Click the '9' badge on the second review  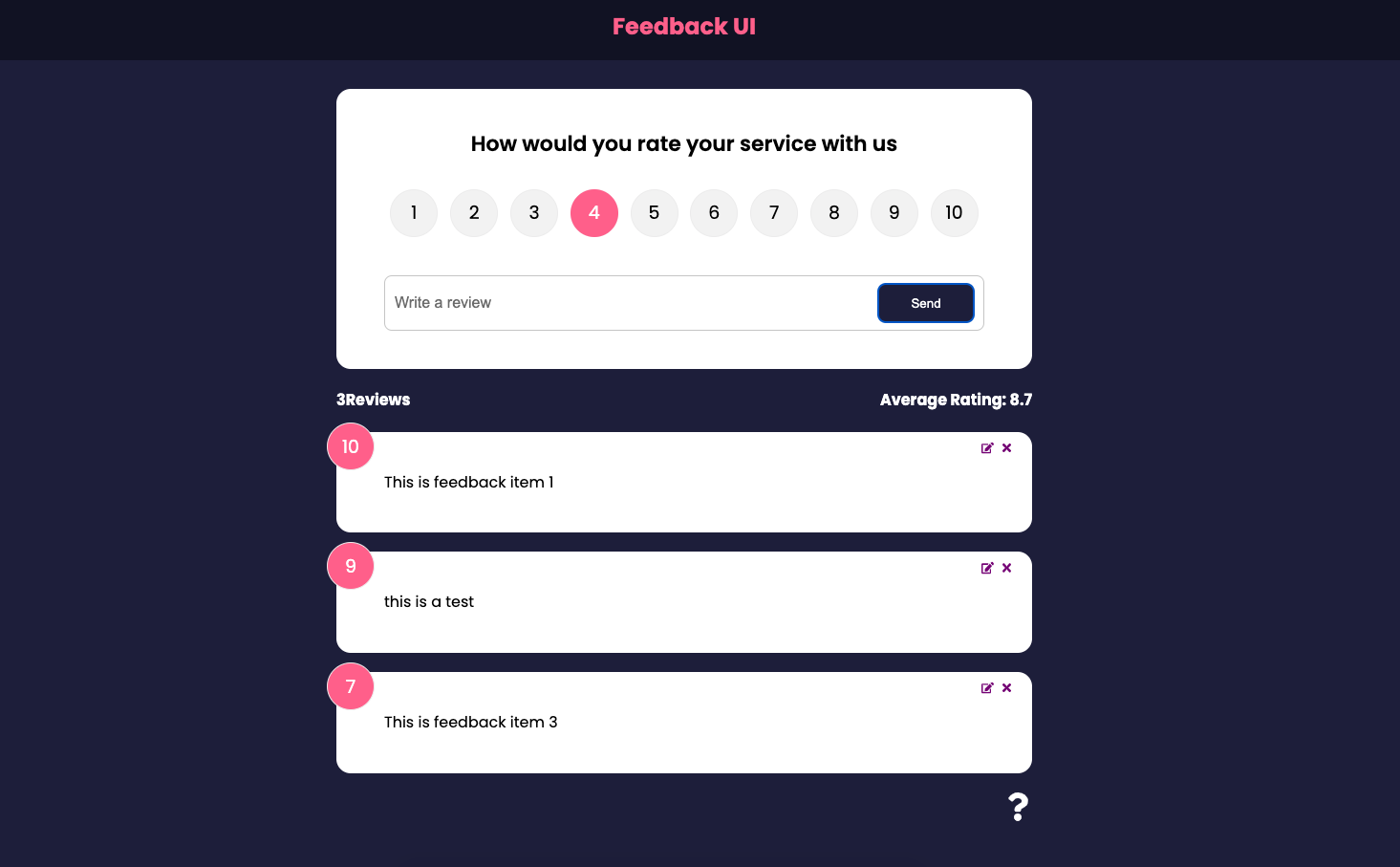coord(351,566)
